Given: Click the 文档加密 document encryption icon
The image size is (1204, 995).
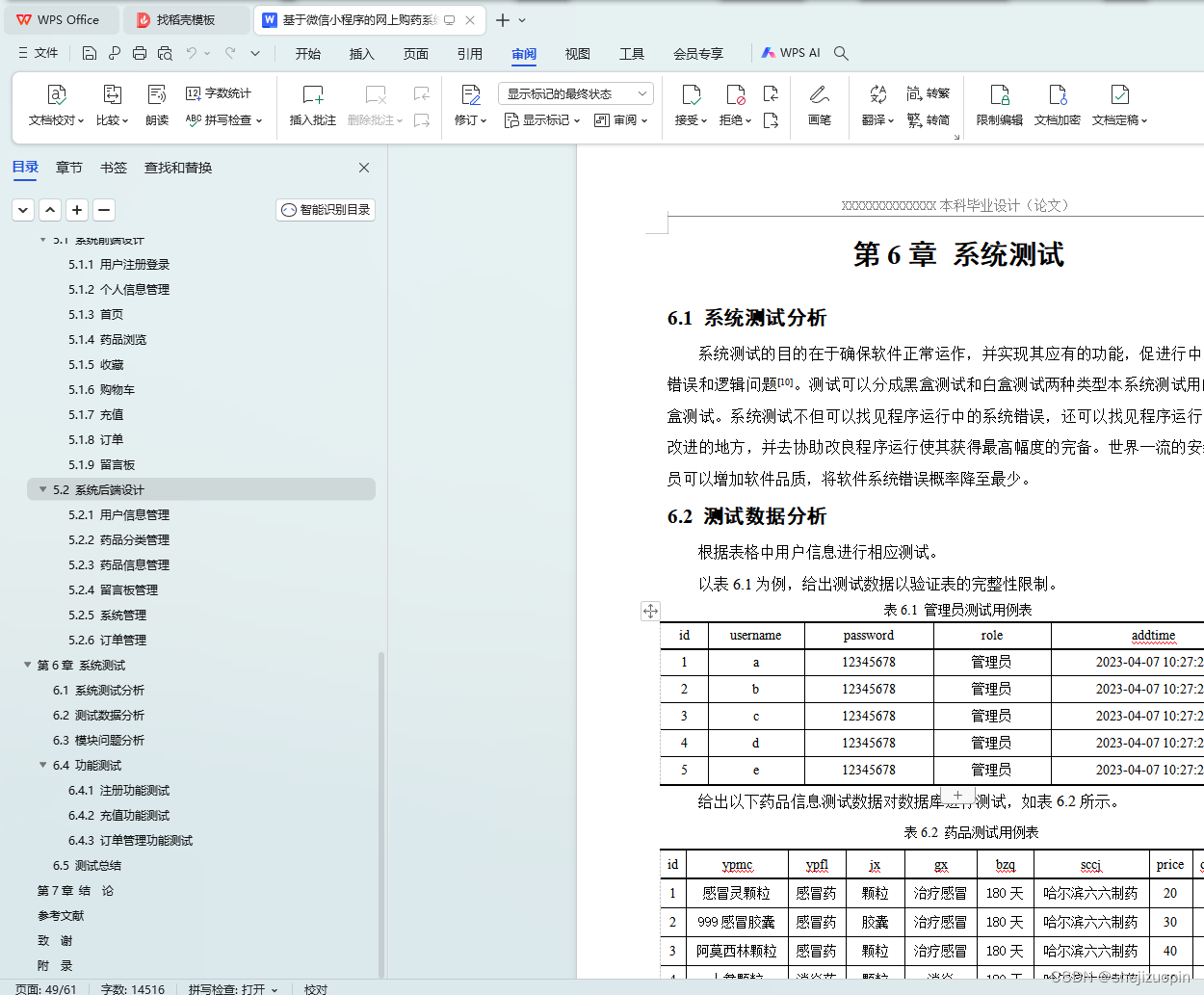Looking at the screenshot, I should [1058, 94].
